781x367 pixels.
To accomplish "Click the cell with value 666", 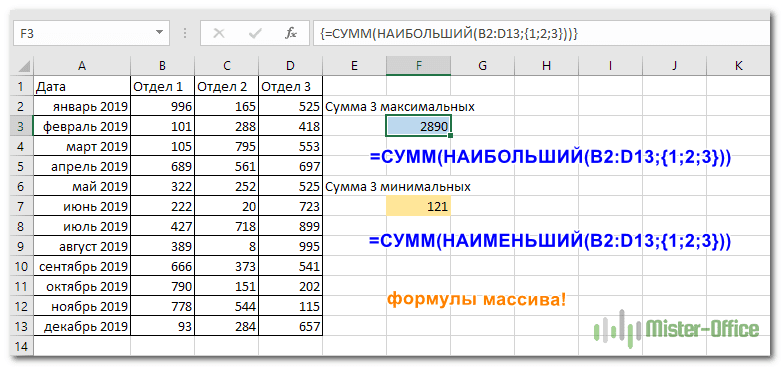I will [x=162, y=266].
